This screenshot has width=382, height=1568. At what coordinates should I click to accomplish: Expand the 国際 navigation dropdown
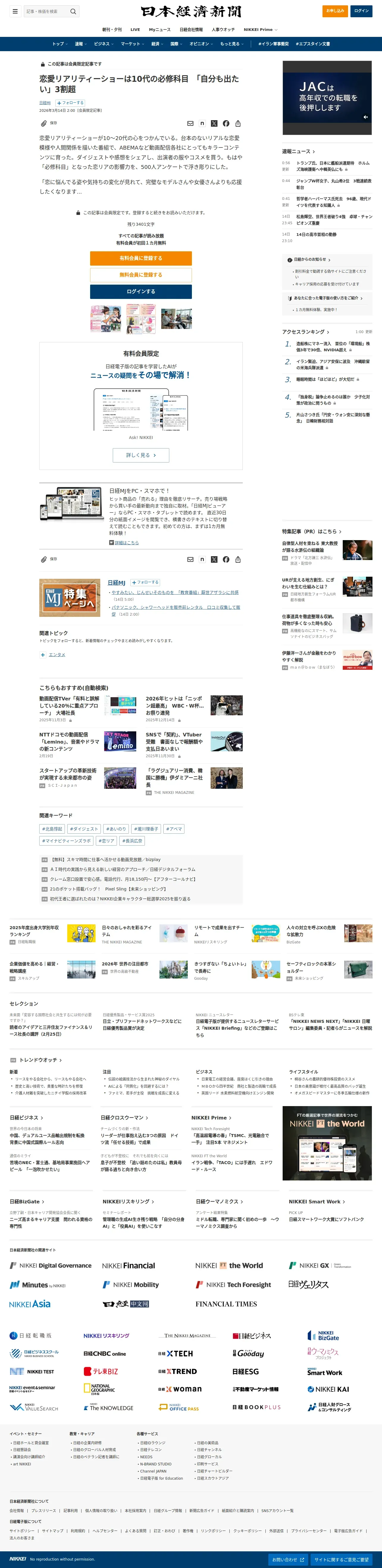(176, 44)
